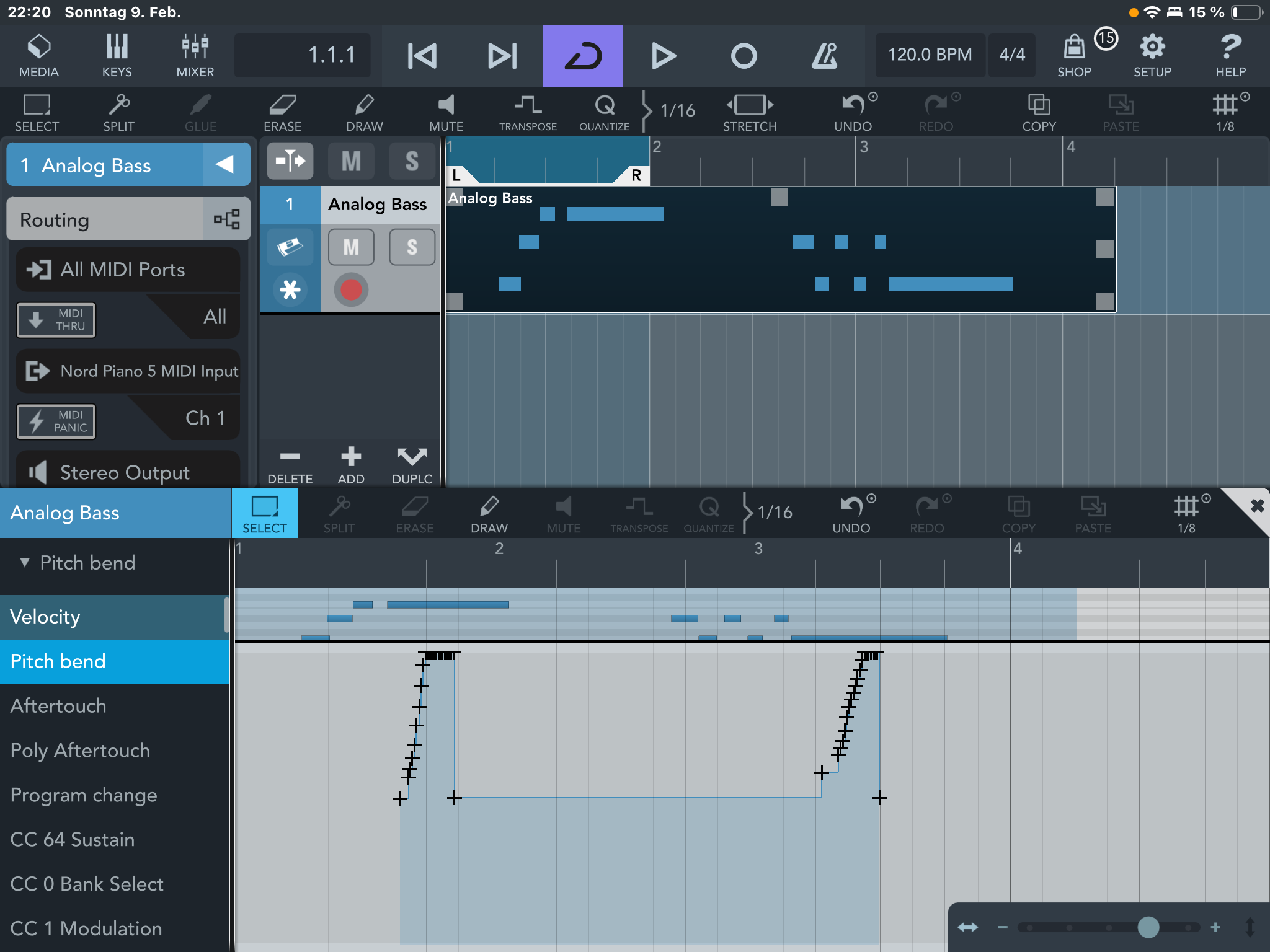Open the MEDIA browser

pos(38,56)
